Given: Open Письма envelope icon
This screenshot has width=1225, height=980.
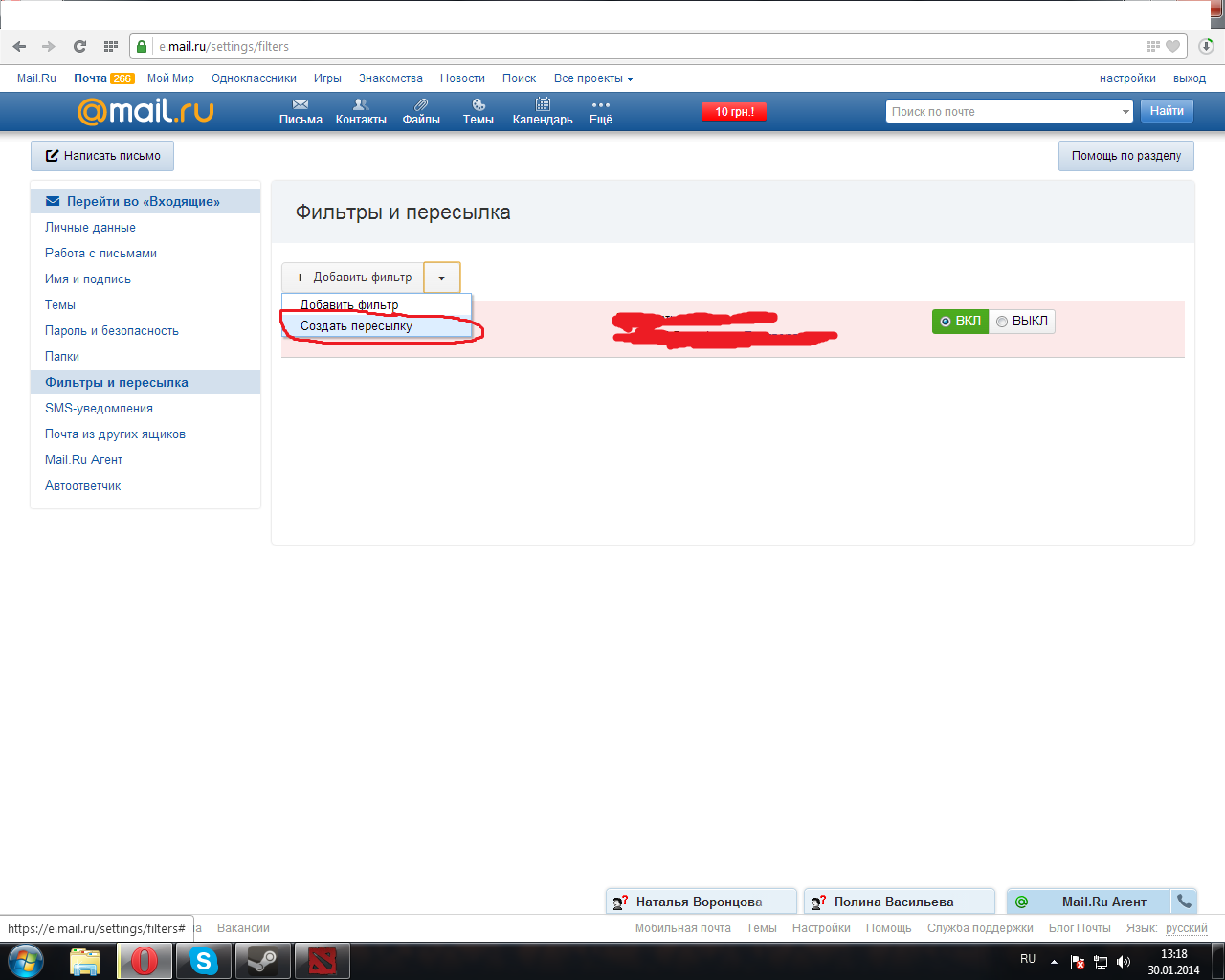Looking at the screenshot, I should 301,104.
